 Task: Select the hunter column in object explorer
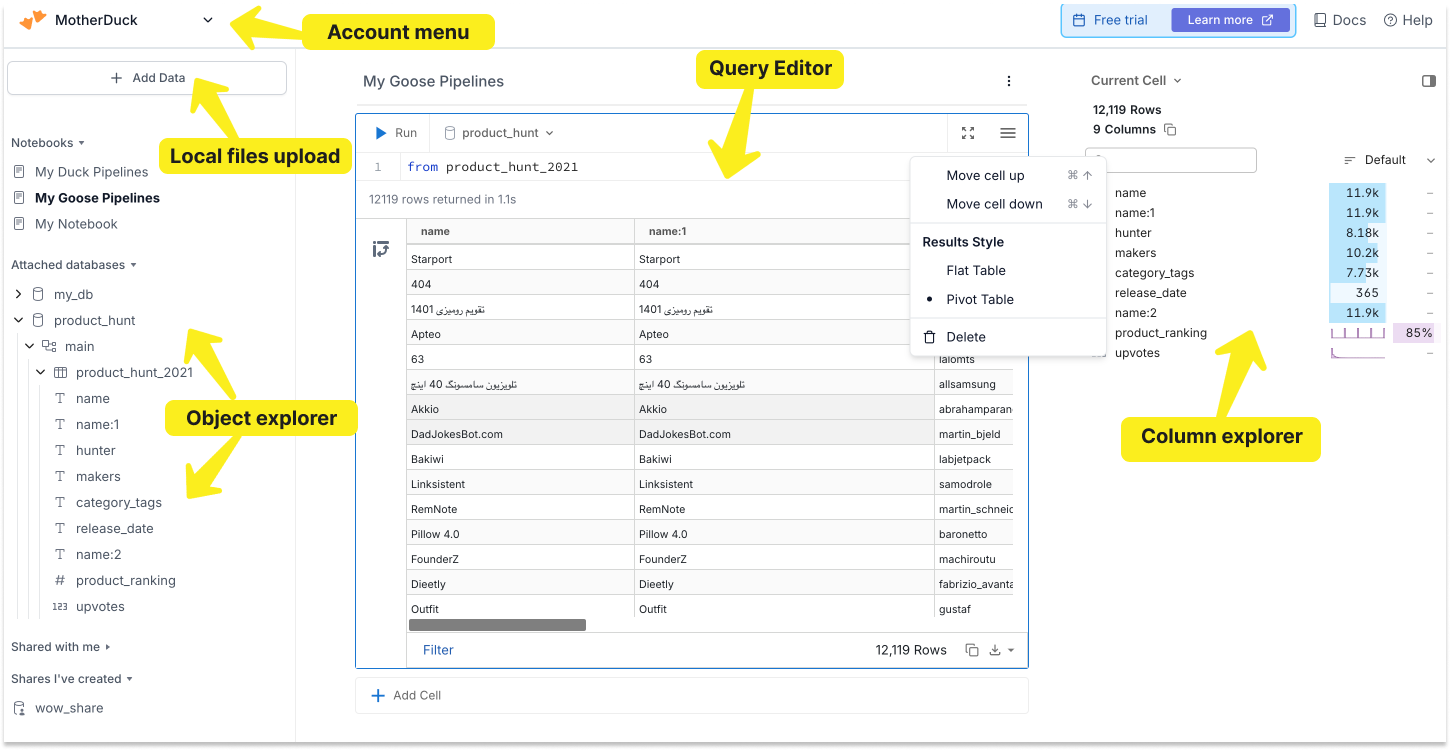[x=95, y=450]
